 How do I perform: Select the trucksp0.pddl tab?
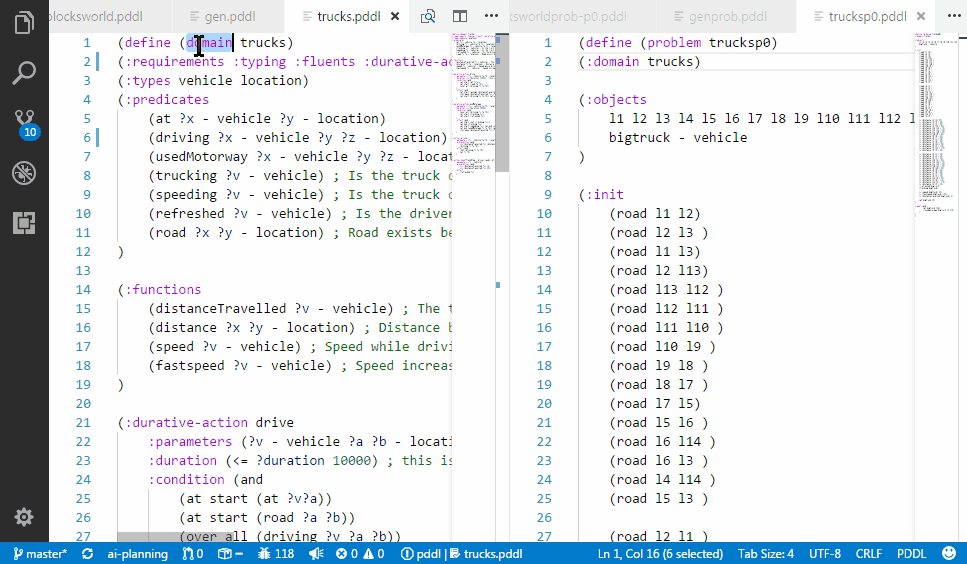[x=867, y=17]
